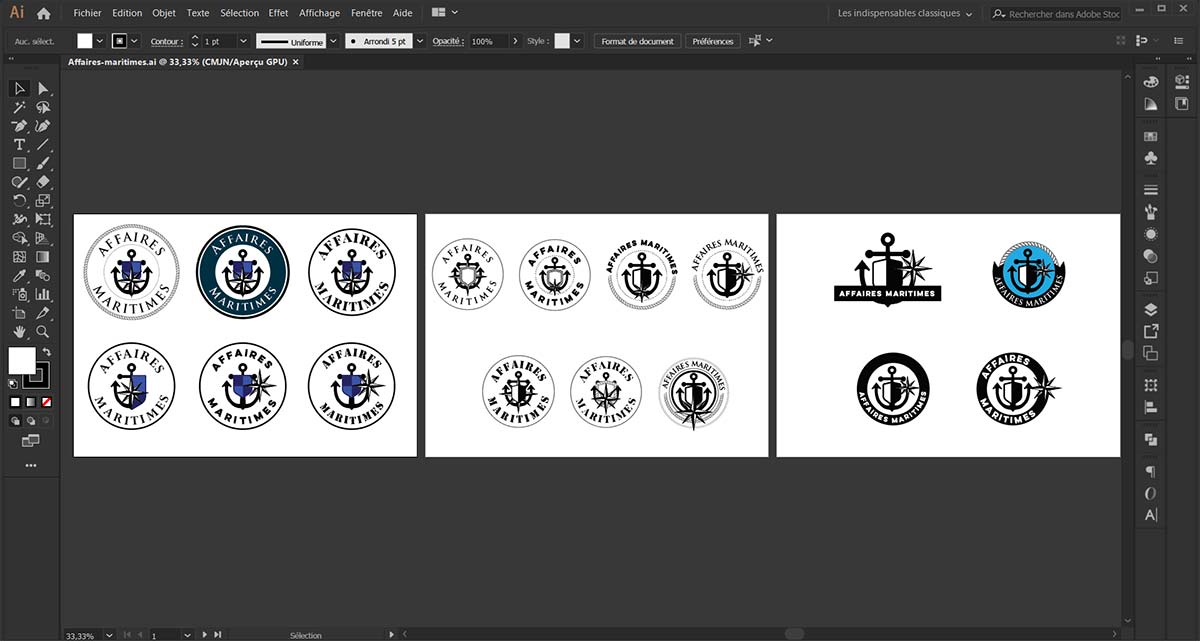Open the Effet menu
The image size is (1200, 641).
(278, 14)
